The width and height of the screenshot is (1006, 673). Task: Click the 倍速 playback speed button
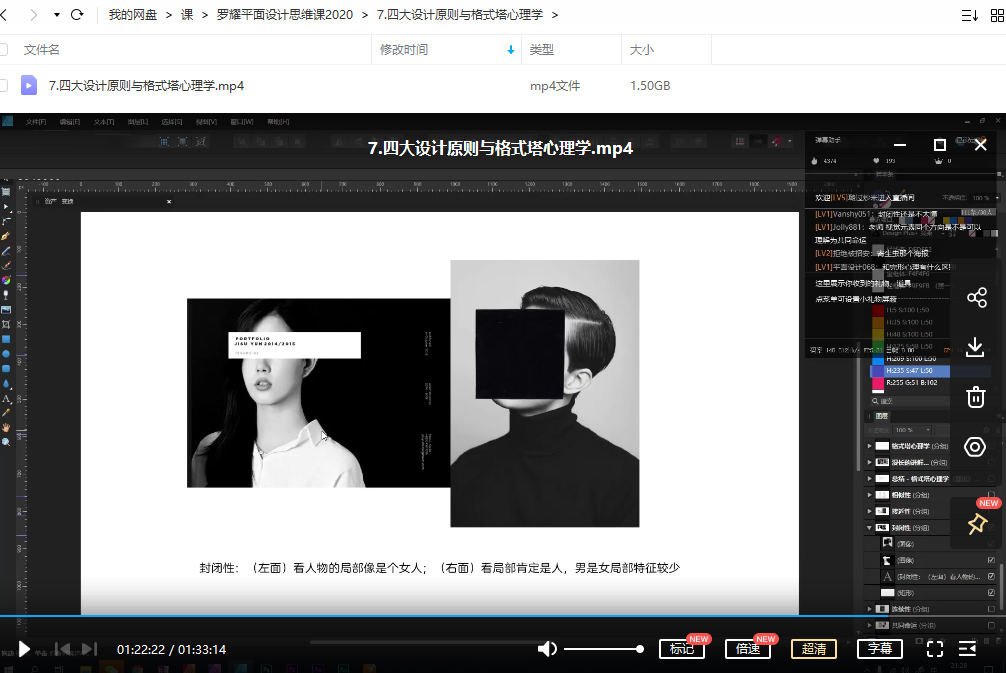748,649
